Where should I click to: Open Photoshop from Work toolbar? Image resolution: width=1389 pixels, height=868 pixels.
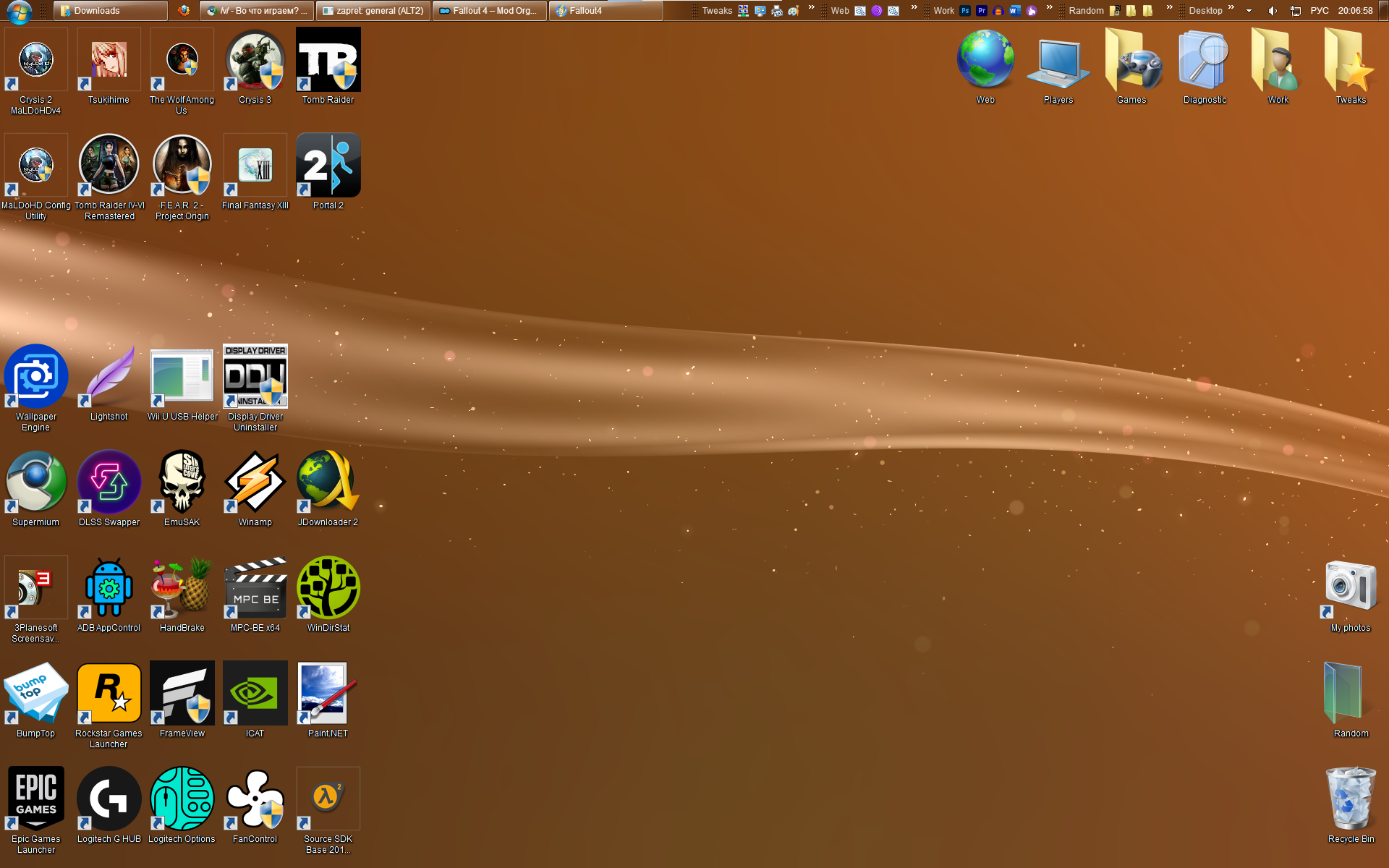[x=965, y=11]
